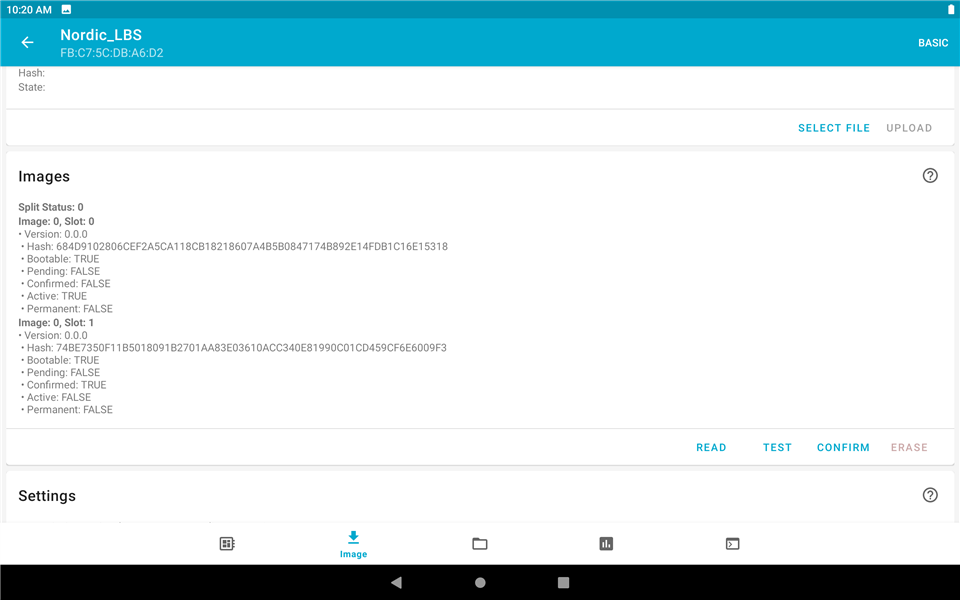The height and width of the screenshot is (600, 960).
Task: Click the UPLOAD button
Action: (909, 128)
